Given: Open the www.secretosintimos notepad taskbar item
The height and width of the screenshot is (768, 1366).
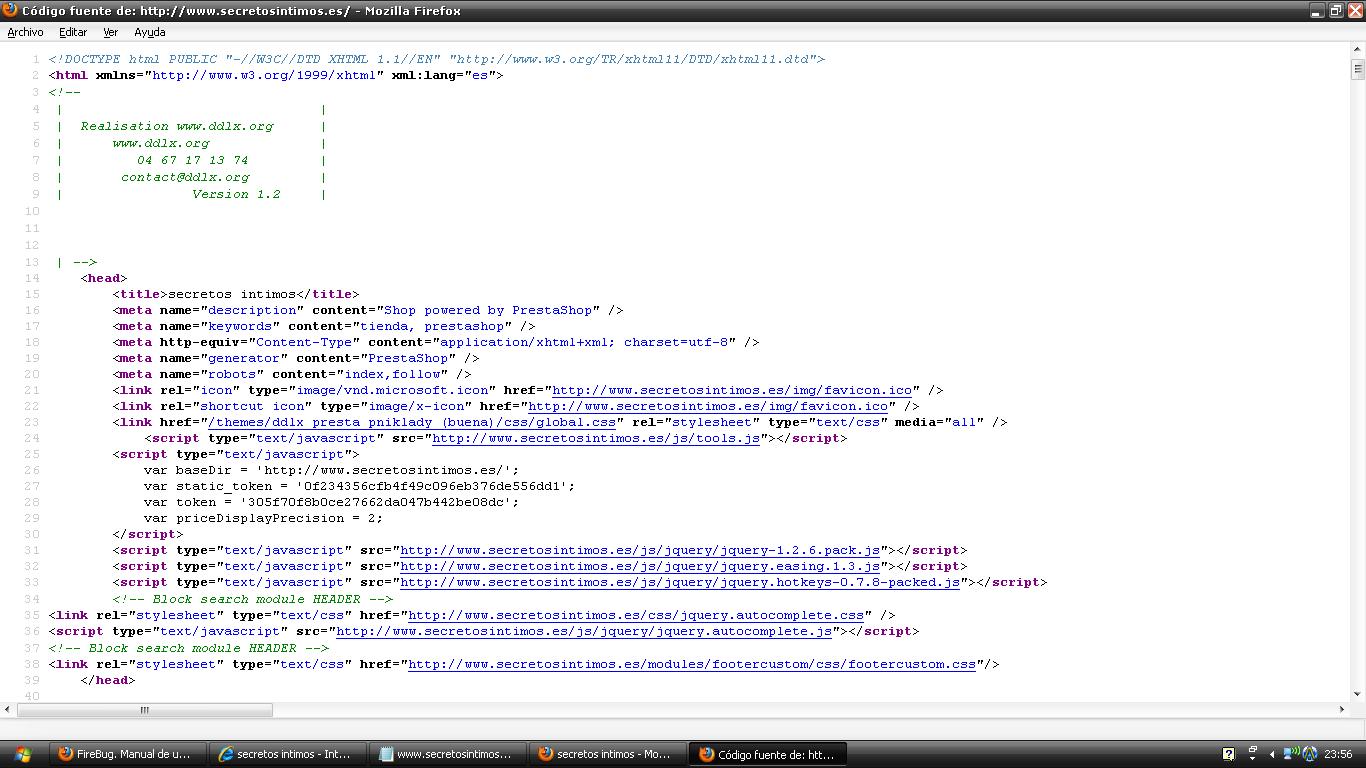Looking at the screenshot, I should click(446, 754).
